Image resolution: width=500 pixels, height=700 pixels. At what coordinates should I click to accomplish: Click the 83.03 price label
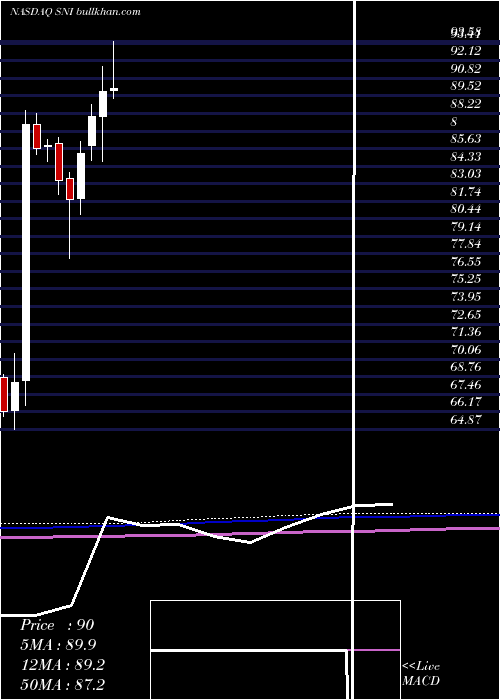tap(466, 174)
